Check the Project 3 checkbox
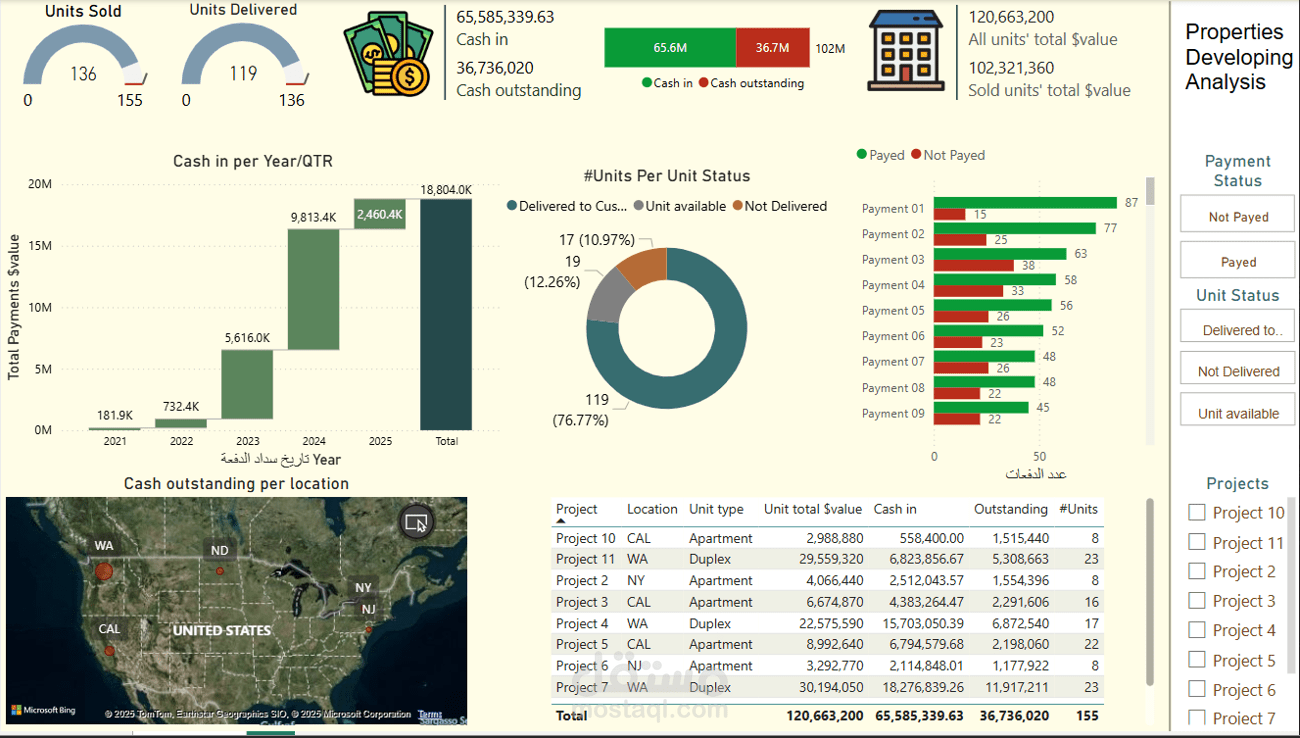This screenshot has height=738, width=1300. click(1197, 601)
